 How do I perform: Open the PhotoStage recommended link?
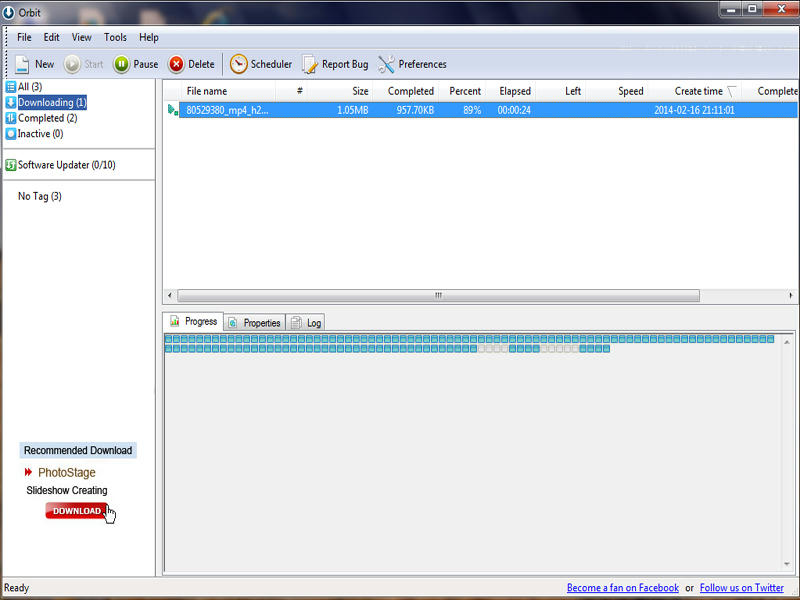point(67,472)
